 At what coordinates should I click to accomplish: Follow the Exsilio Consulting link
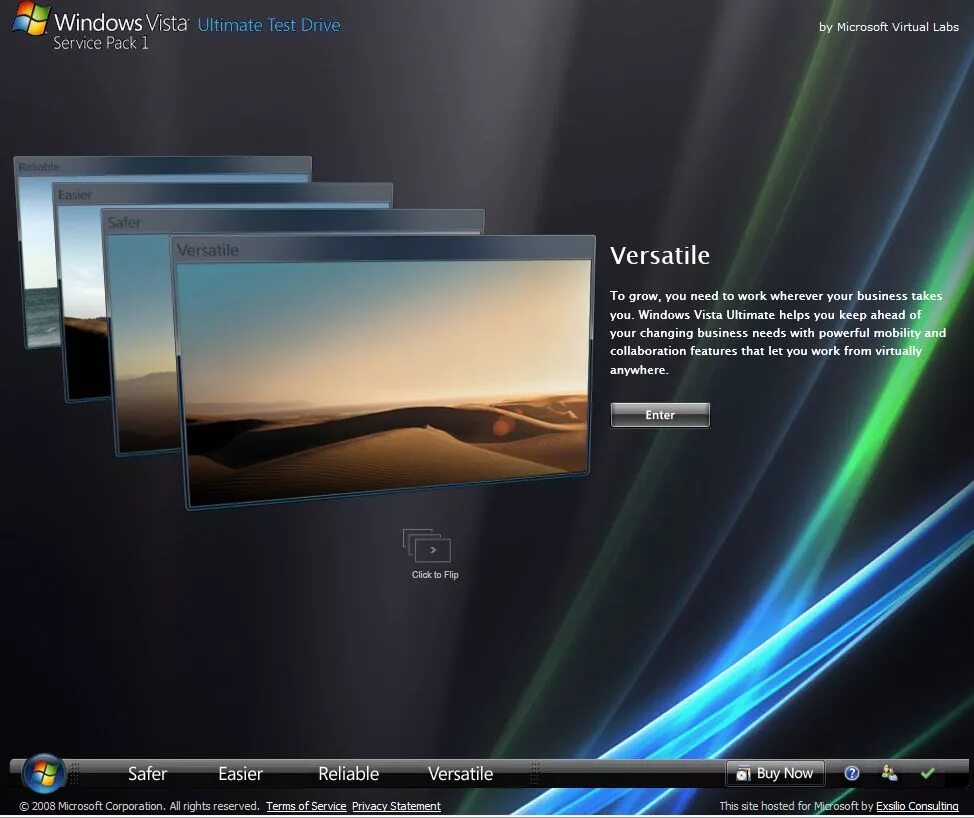(917, 806)
